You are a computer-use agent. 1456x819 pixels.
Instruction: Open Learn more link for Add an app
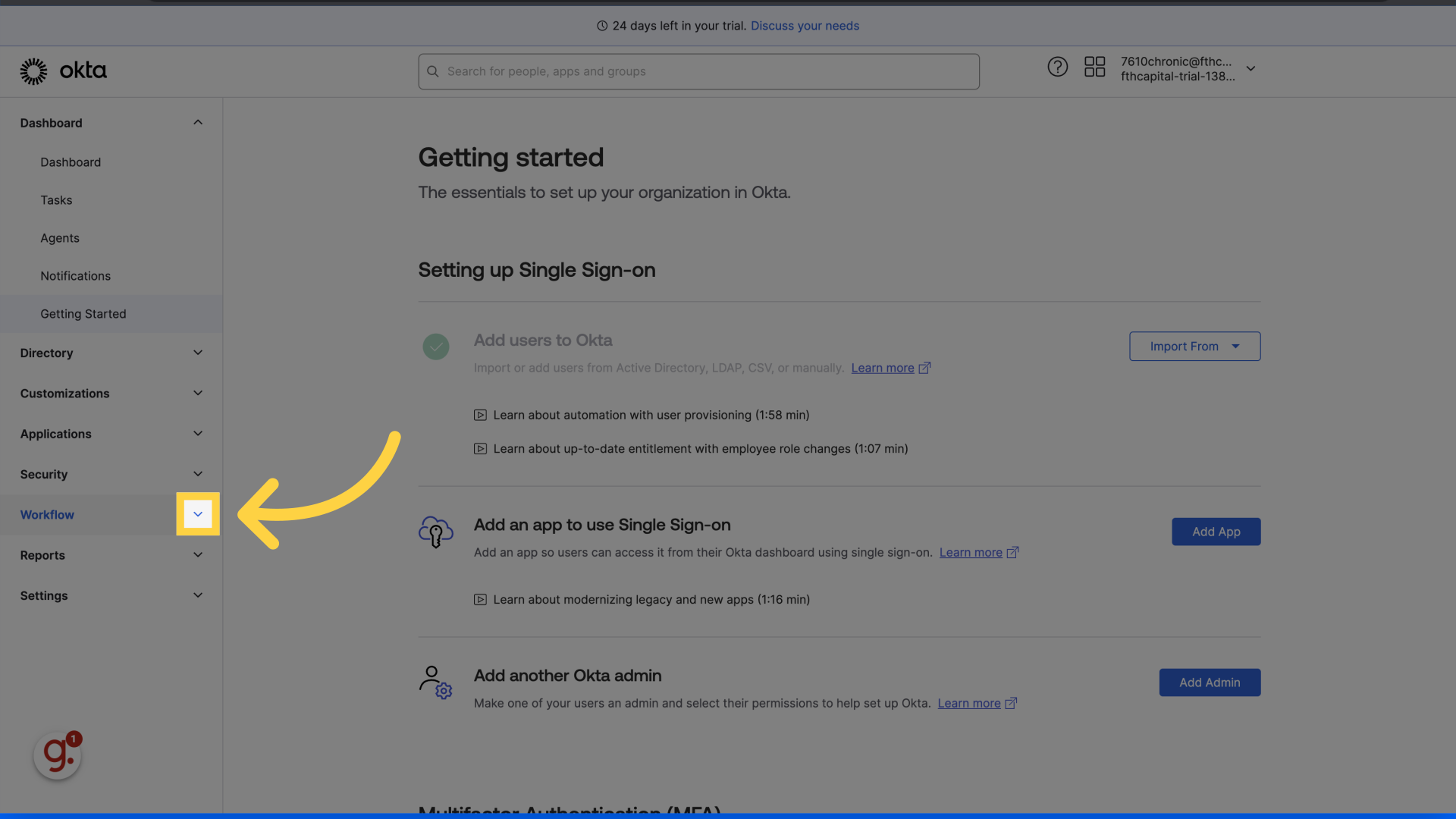(971, 553)
